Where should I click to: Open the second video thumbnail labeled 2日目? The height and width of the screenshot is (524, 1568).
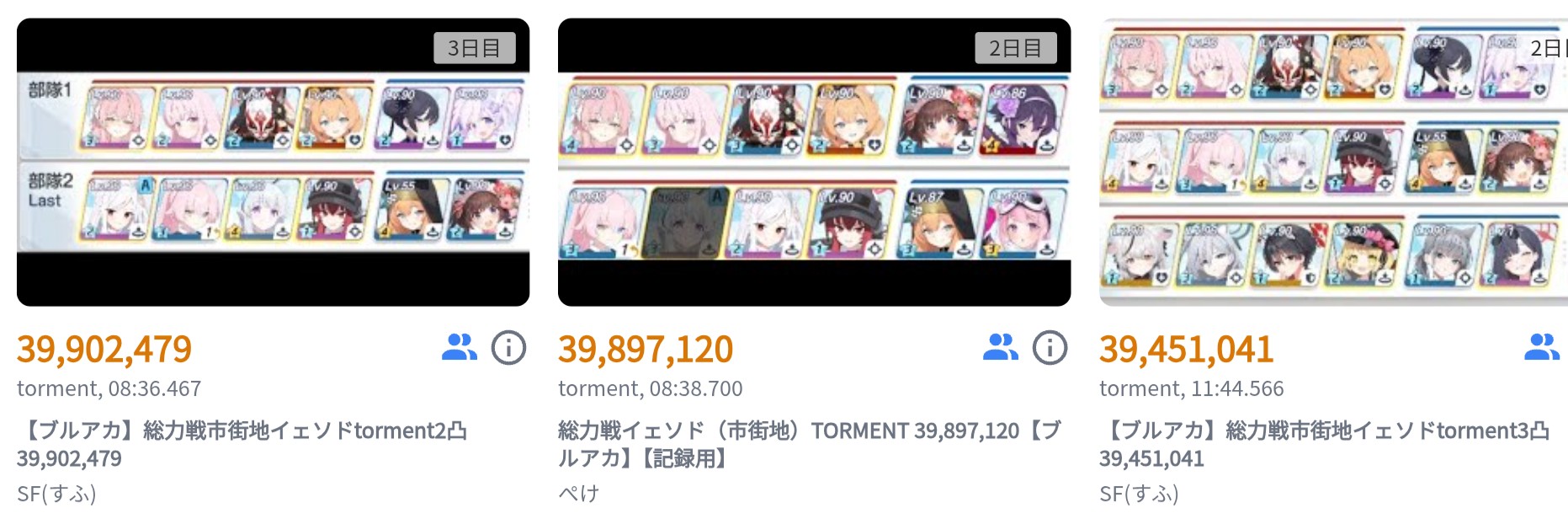(x=814, y=162)
